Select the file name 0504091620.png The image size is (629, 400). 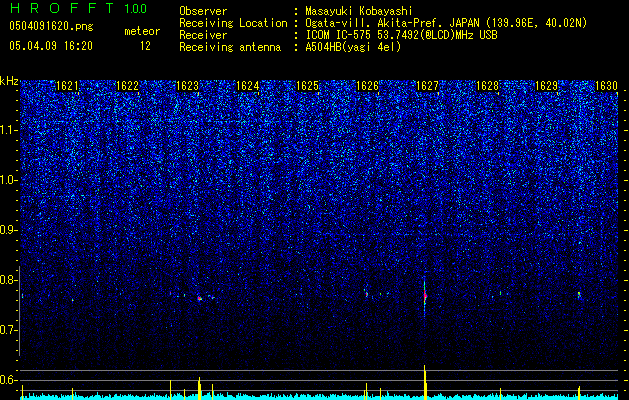click(x=51, y=26)
